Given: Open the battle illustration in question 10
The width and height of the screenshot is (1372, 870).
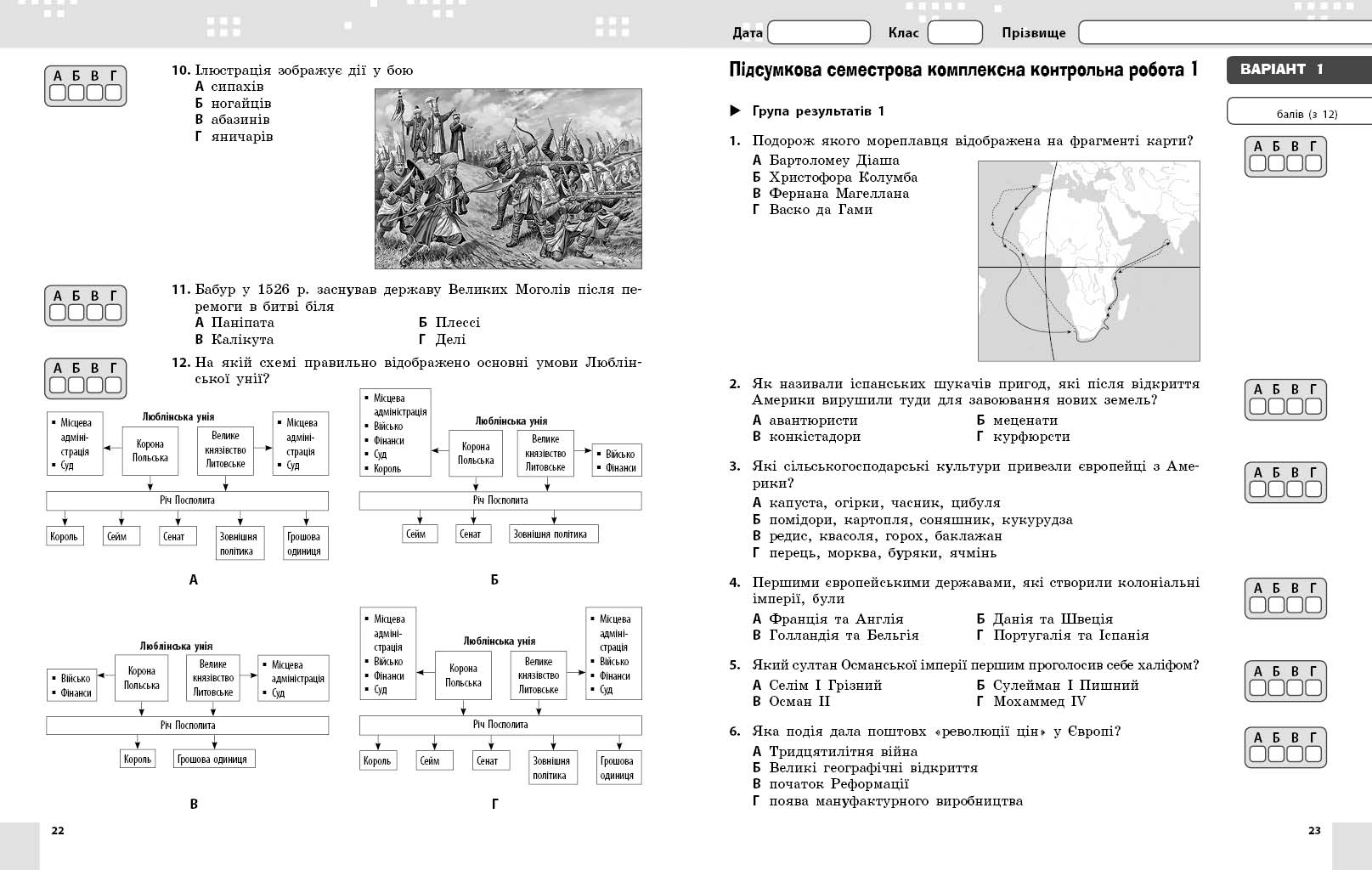Looking at the screenshot, I should click(508, 178).
